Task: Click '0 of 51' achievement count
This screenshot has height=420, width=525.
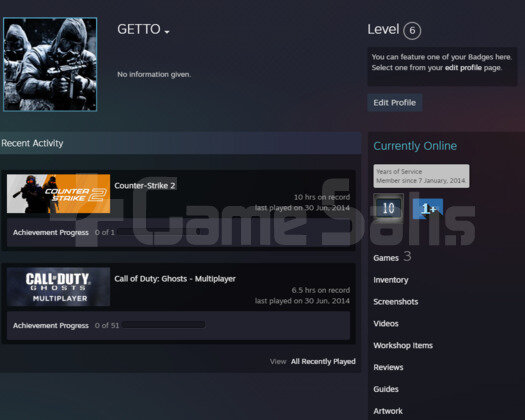Action: pyautogui.click(x=107, y=325)
